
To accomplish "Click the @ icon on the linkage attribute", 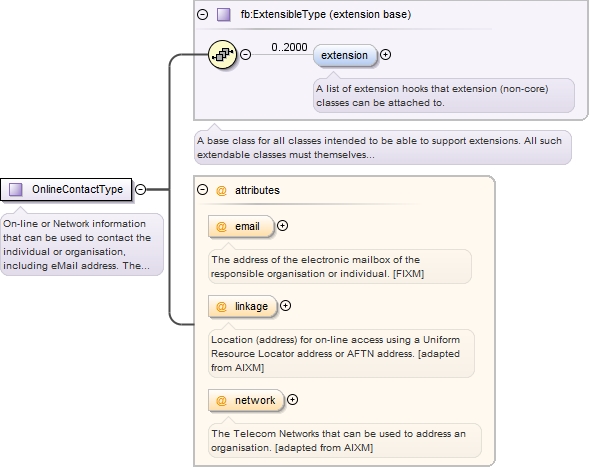I will [x=221, y=307].
